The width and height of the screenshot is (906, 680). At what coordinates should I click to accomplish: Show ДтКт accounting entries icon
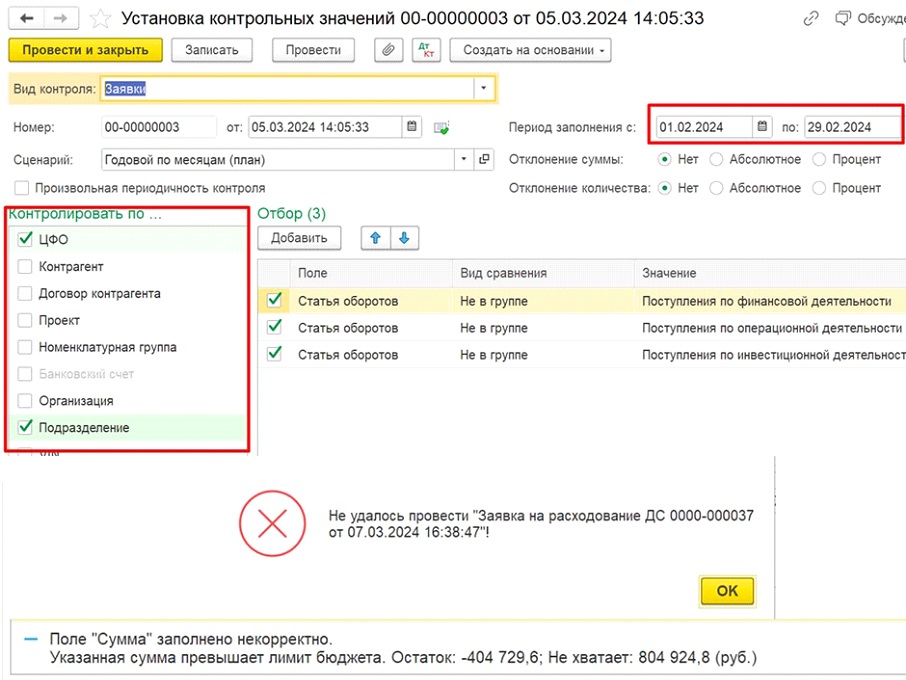[x=426, y=50]
